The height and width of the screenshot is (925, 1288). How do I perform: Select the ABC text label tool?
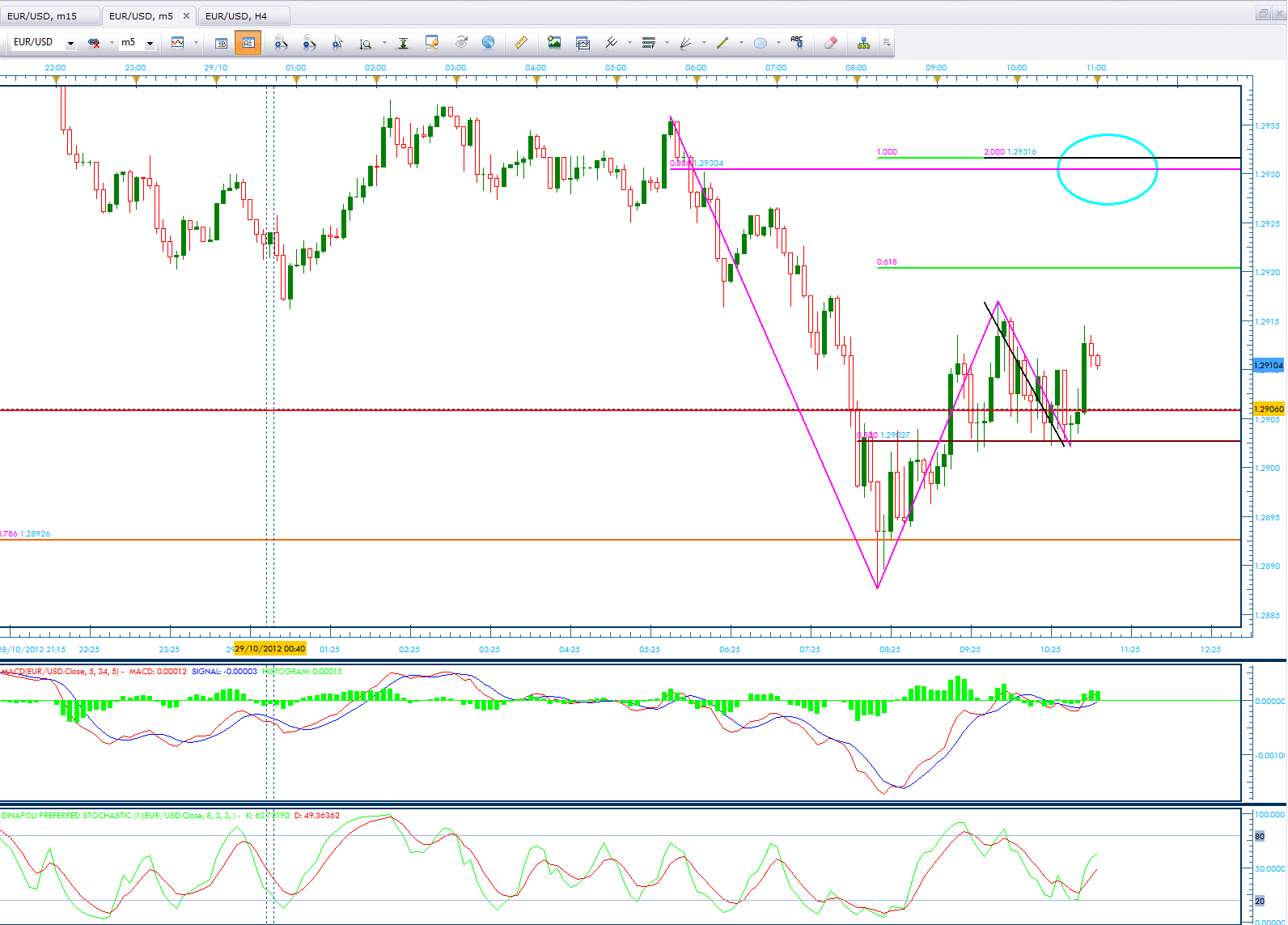(x=798, y=43)
